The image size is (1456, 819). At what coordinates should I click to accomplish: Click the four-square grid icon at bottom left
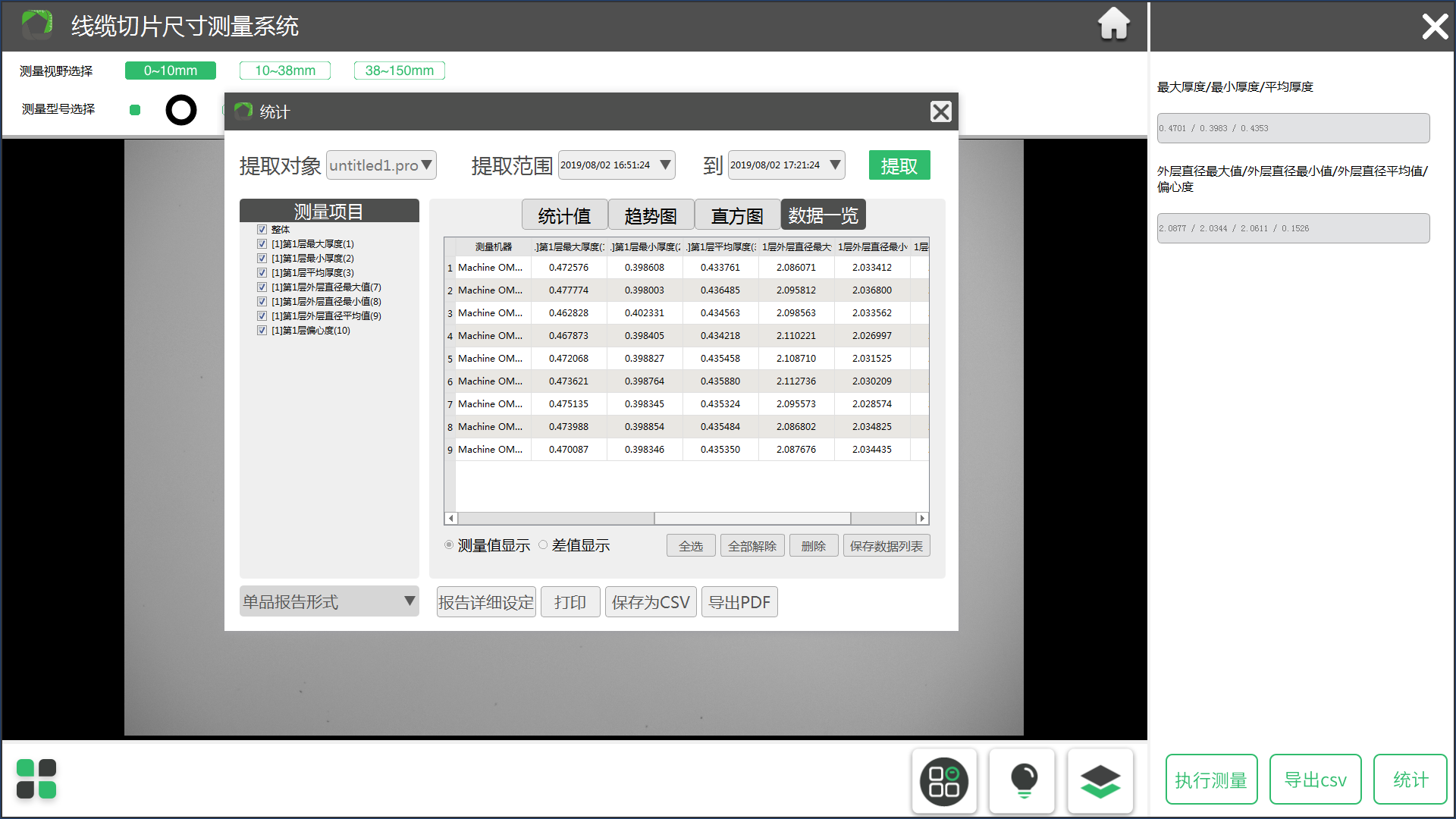coord(36,779)
